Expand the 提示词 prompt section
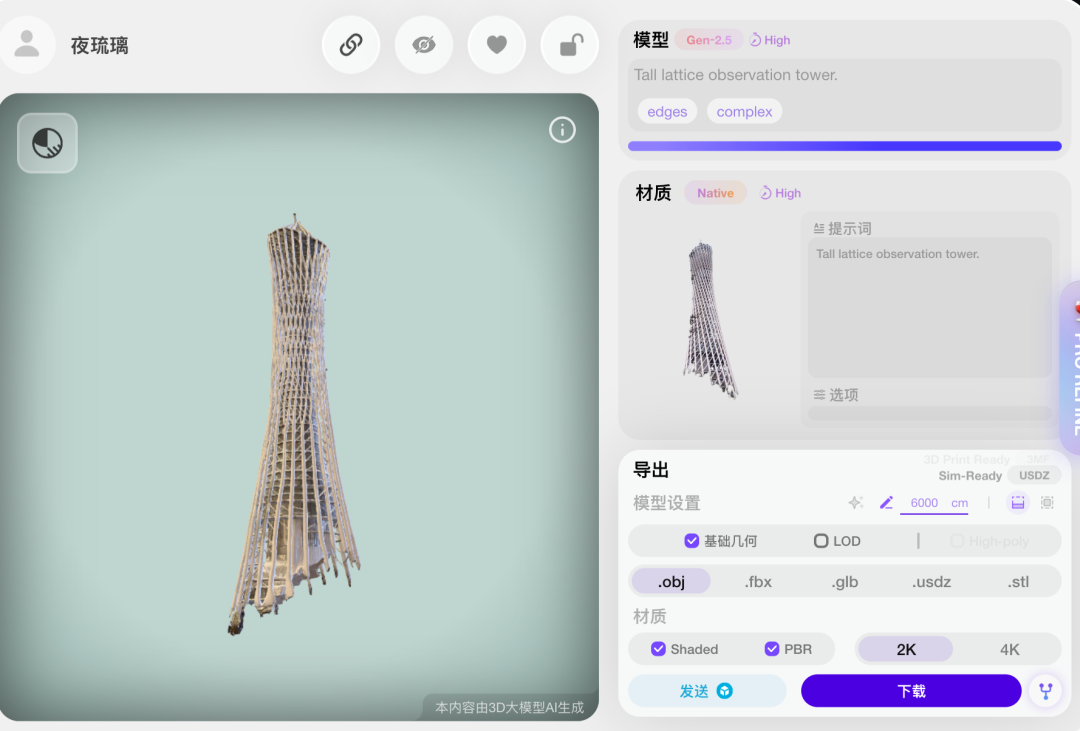Image resolution: width=1080 pixels, height=731 pixels. pos(842,229)
